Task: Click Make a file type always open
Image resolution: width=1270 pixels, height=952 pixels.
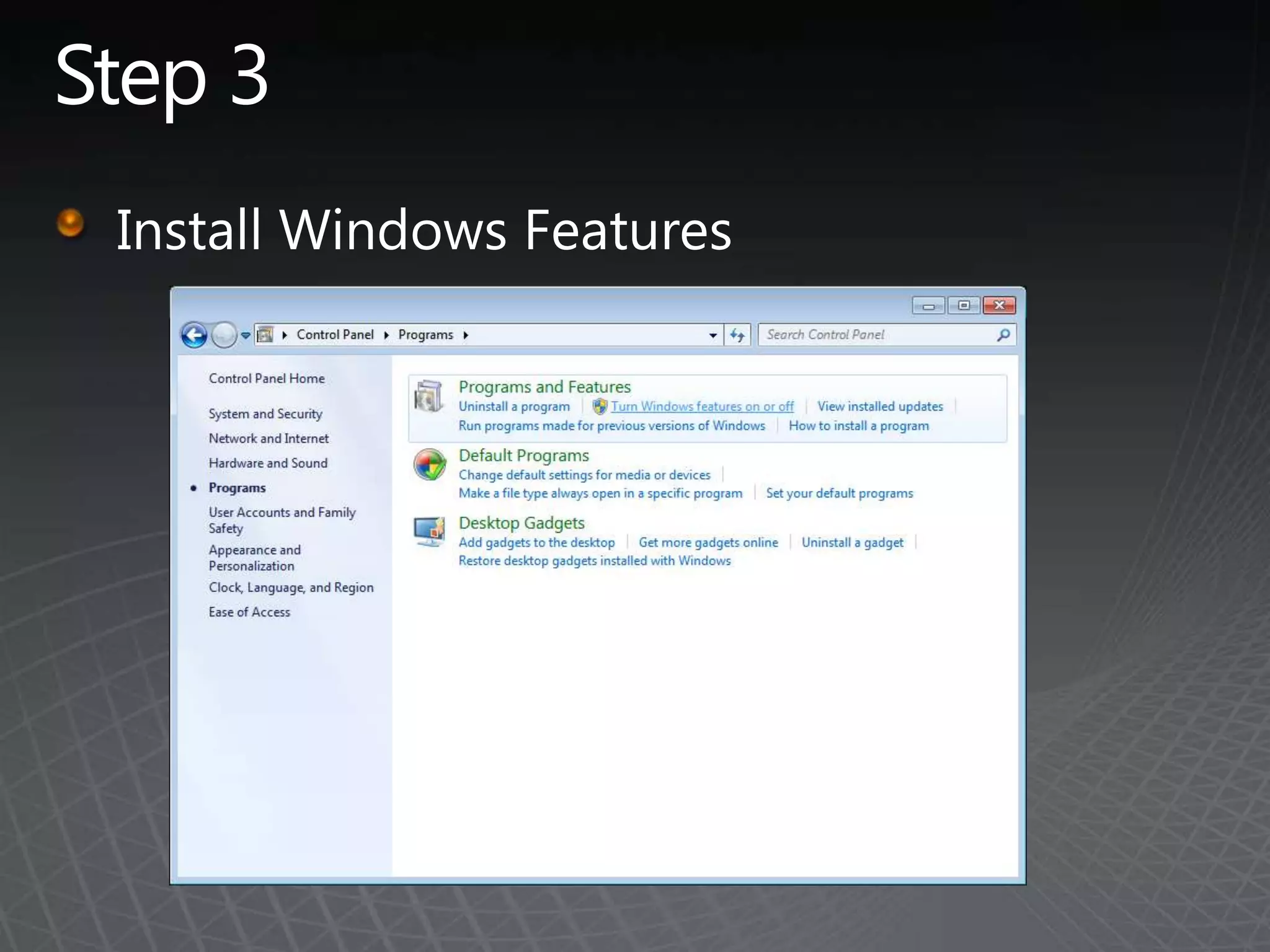Action: click(x=600, y=493)
